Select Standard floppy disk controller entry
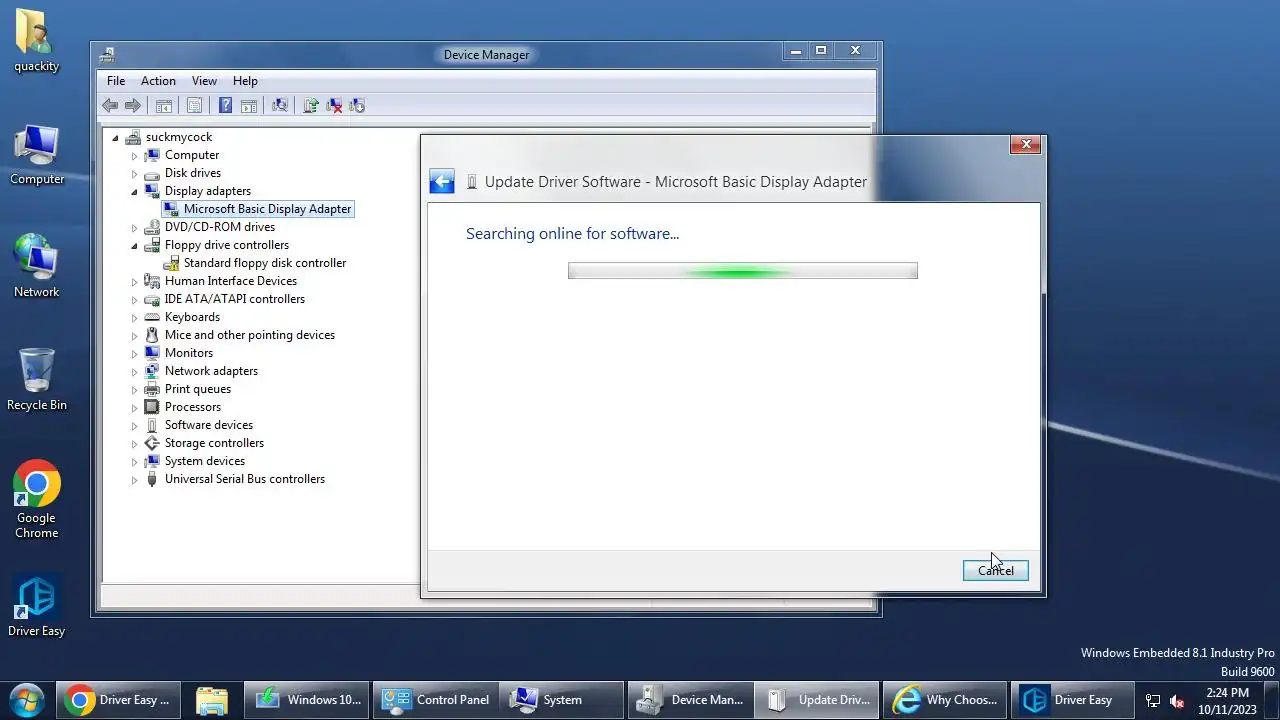The height and width of the screenshot is (720, 1280). pyautogui.click(x=265, y=263)
